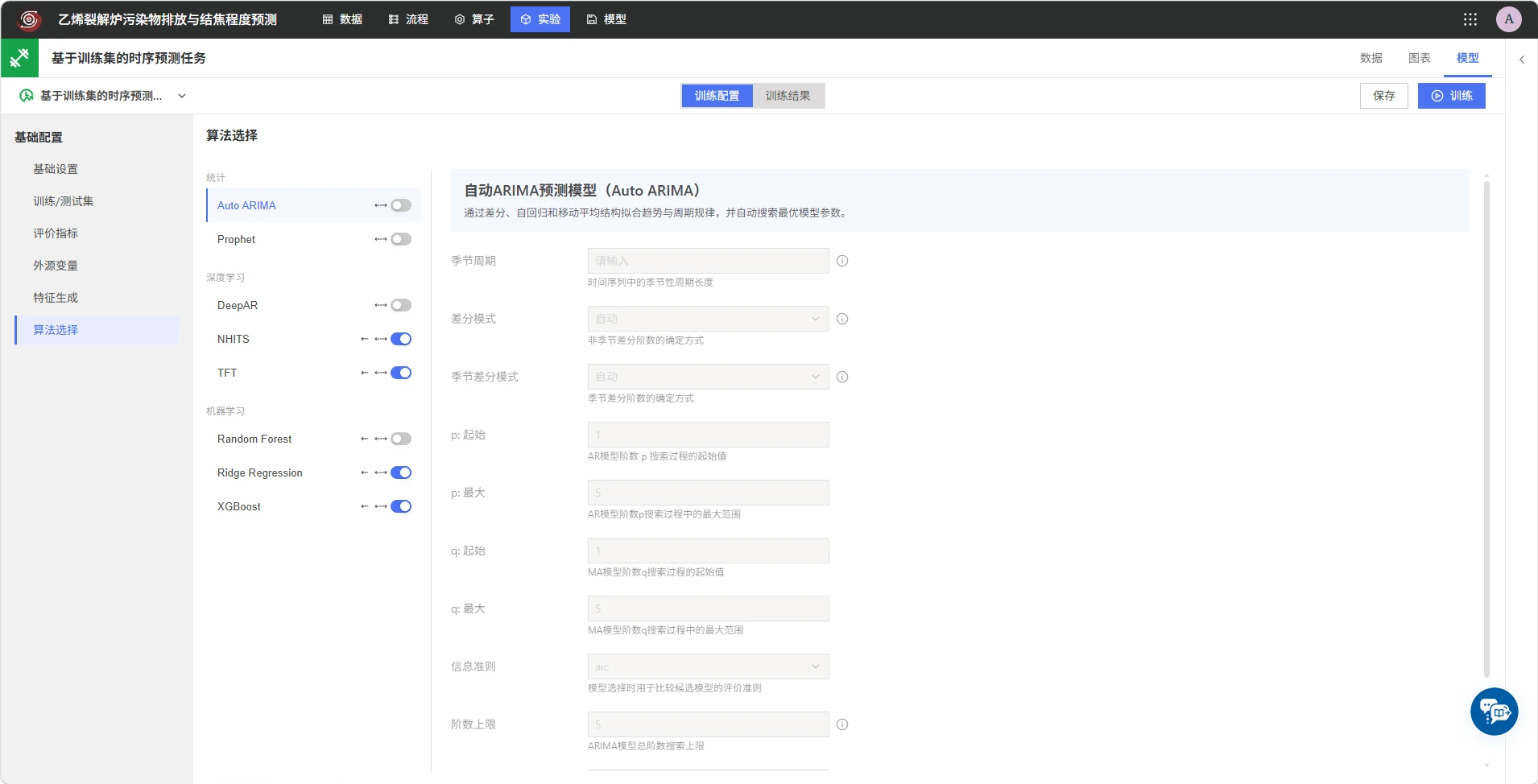
Task: Disable the NHITS toggle
Action: pyautogui.click(x=401, y=339)
